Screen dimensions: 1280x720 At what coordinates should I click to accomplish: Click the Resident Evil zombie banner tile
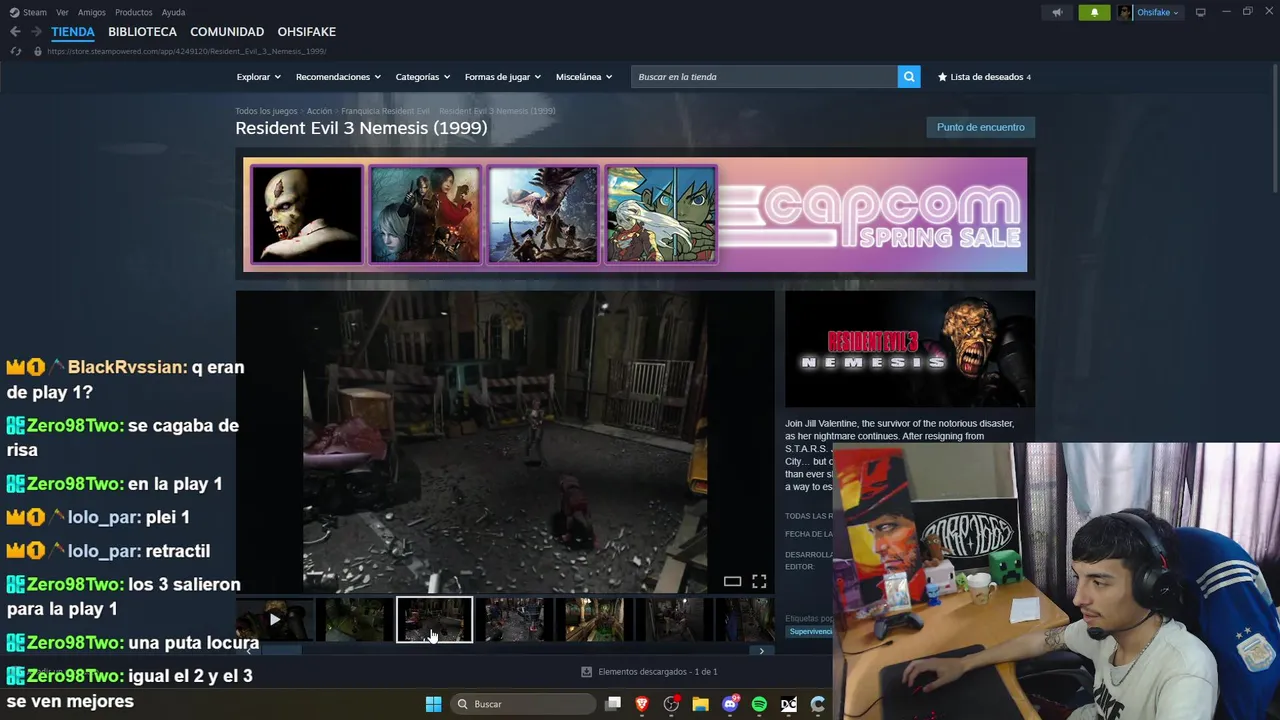point(306,214)
